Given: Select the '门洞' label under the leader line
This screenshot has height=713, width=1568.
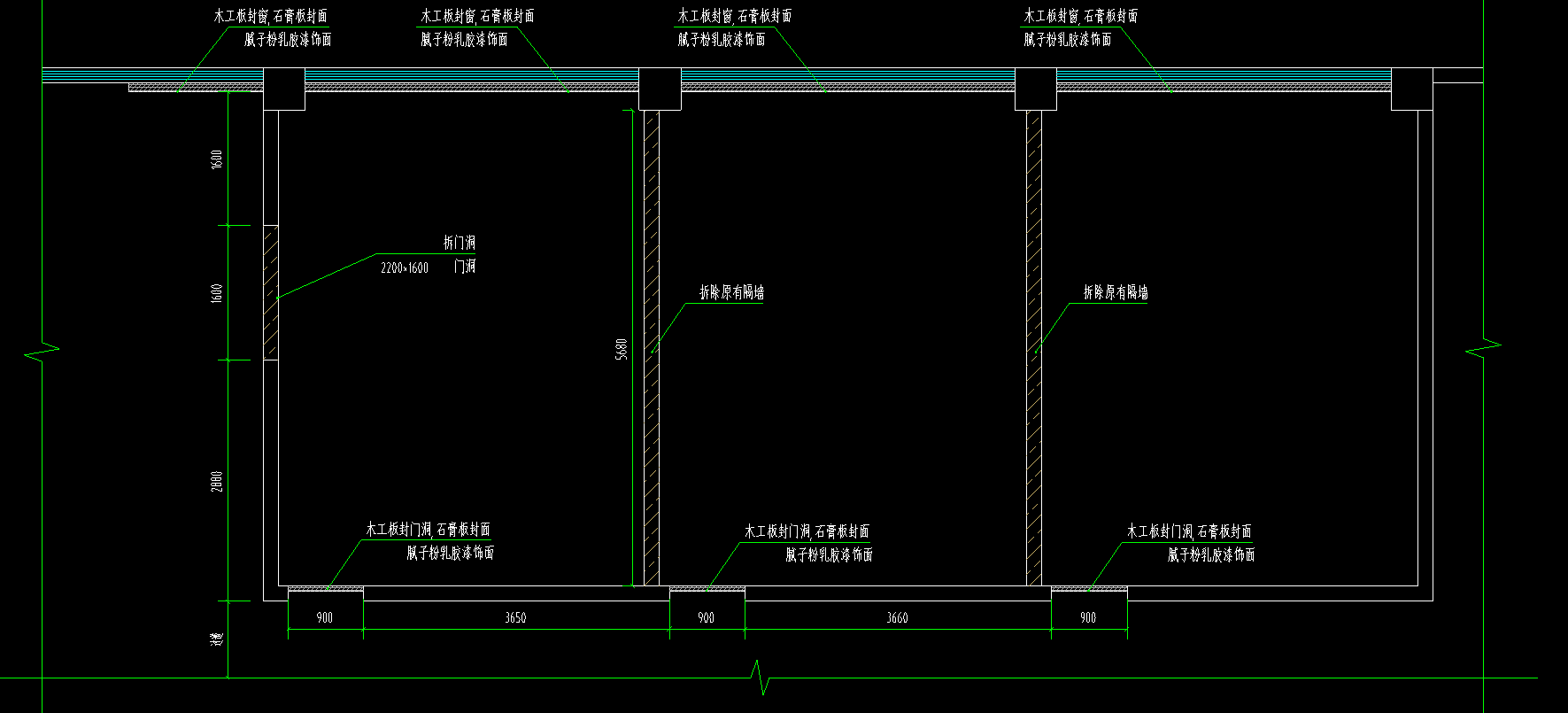Looking at the screenshot, I should click(465, 266).
